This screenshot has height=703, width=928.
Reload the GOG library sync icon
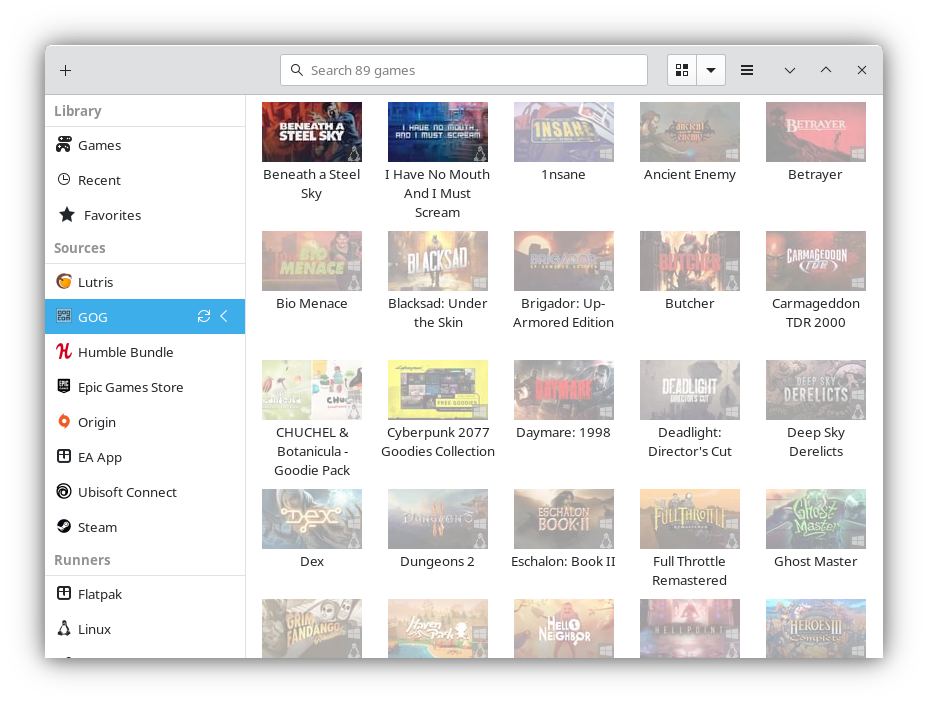click(x=204, y=316)
